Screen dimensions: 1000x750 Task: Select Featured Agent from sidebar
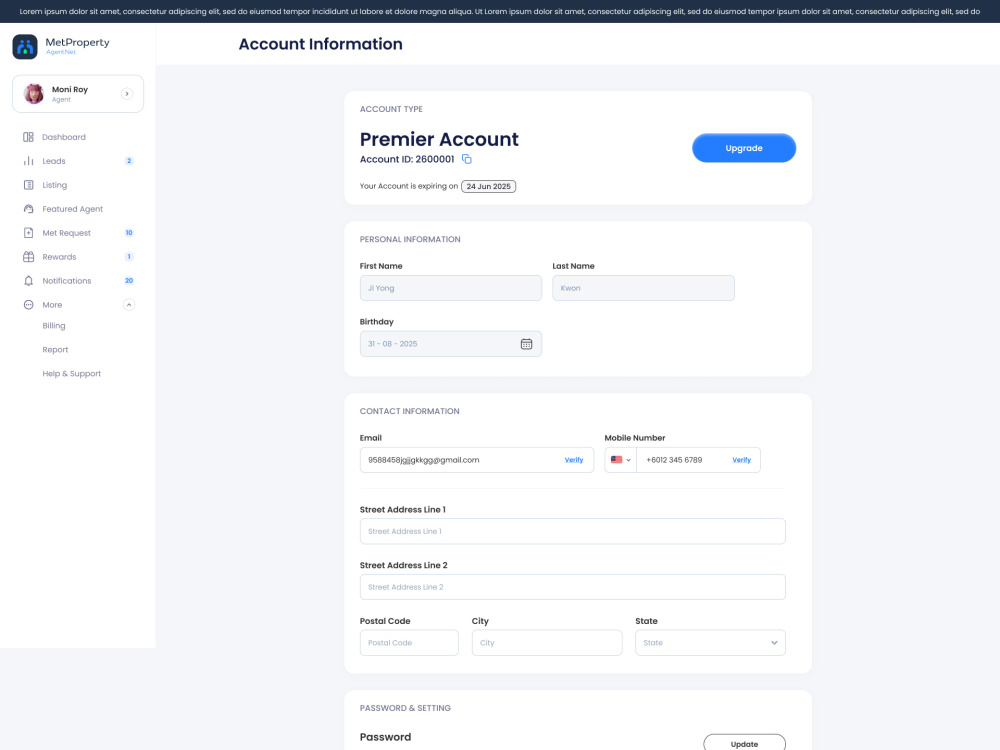pyautogui.click(x=72, y=209)
